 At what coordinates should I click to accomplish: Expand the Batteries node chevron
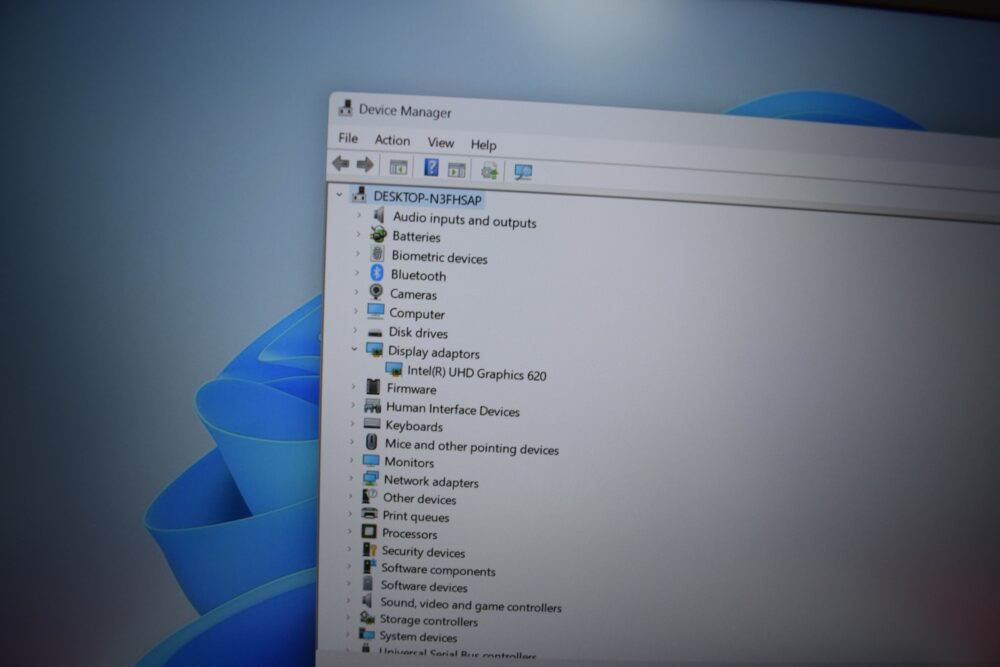[x=358, y=234]
